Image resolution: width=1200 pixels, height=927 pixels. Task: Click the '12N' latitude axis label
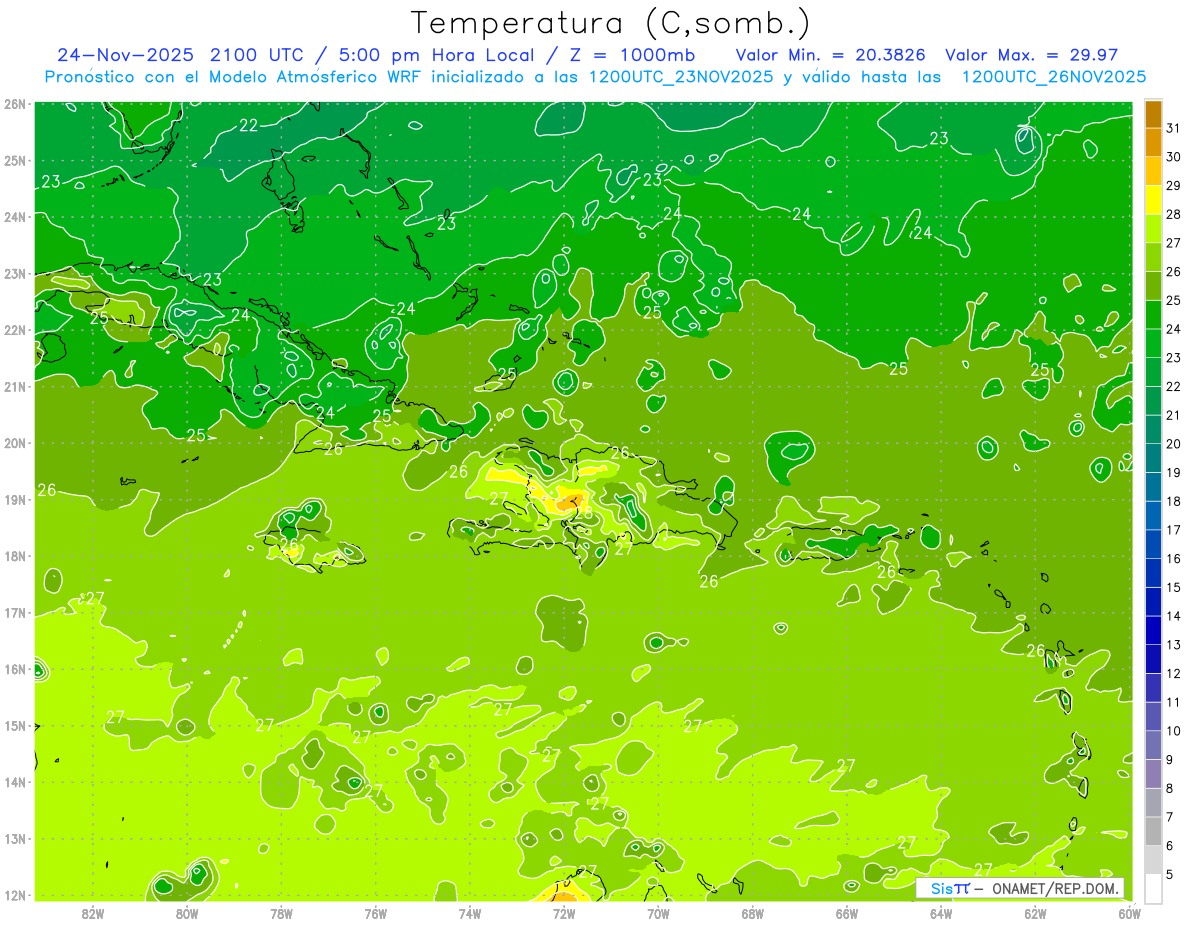15,895
